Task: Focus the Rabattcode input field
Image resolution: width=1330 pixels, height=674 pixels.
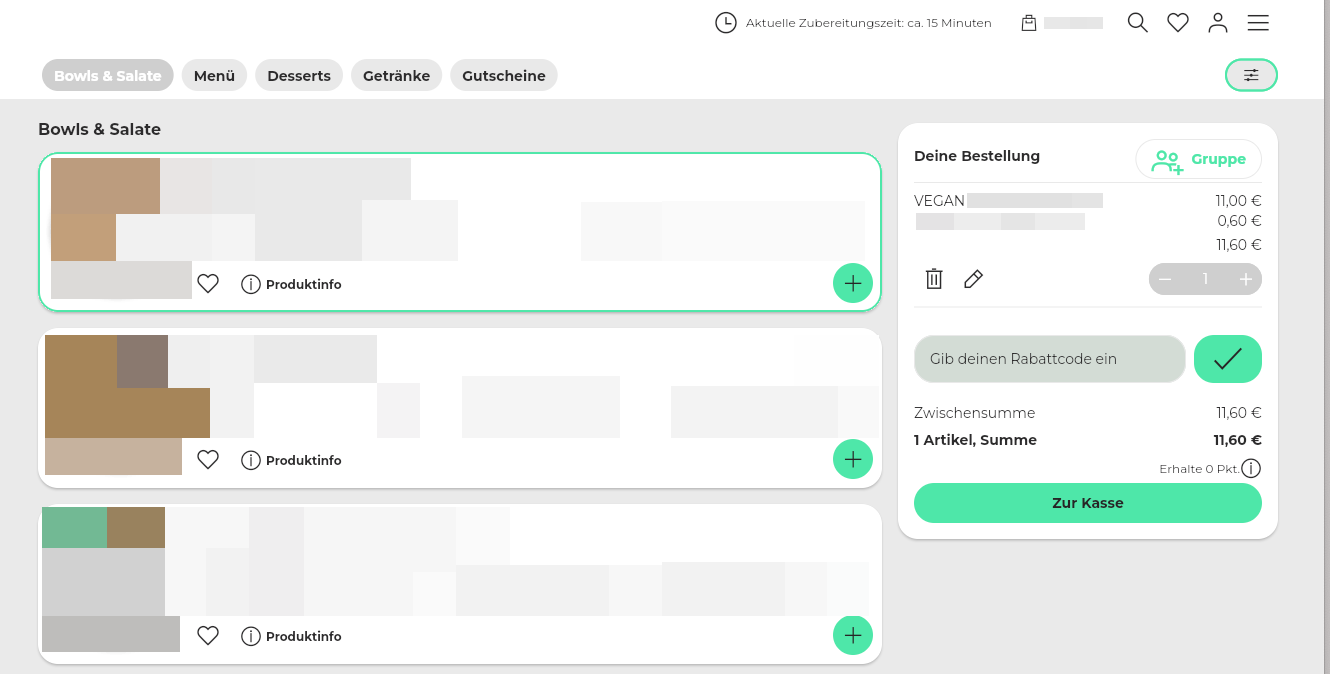Action: click(x=1049, y=359)
